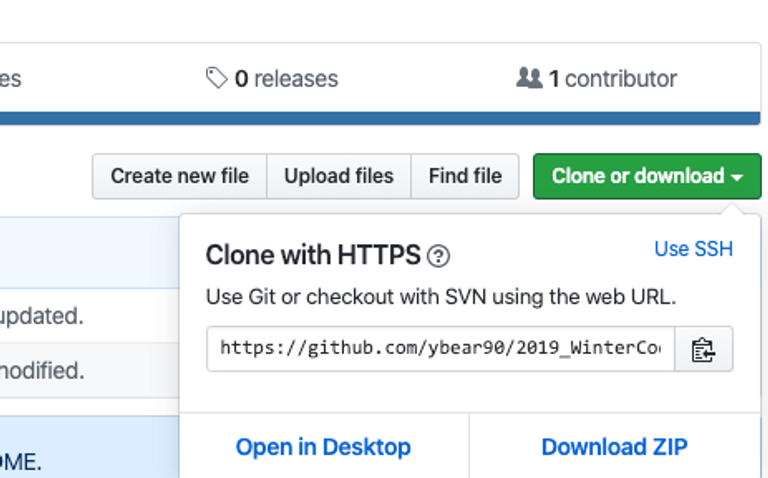
Task: Click the help question mark beside Clone with HTTPS
Action: (438, 256)
